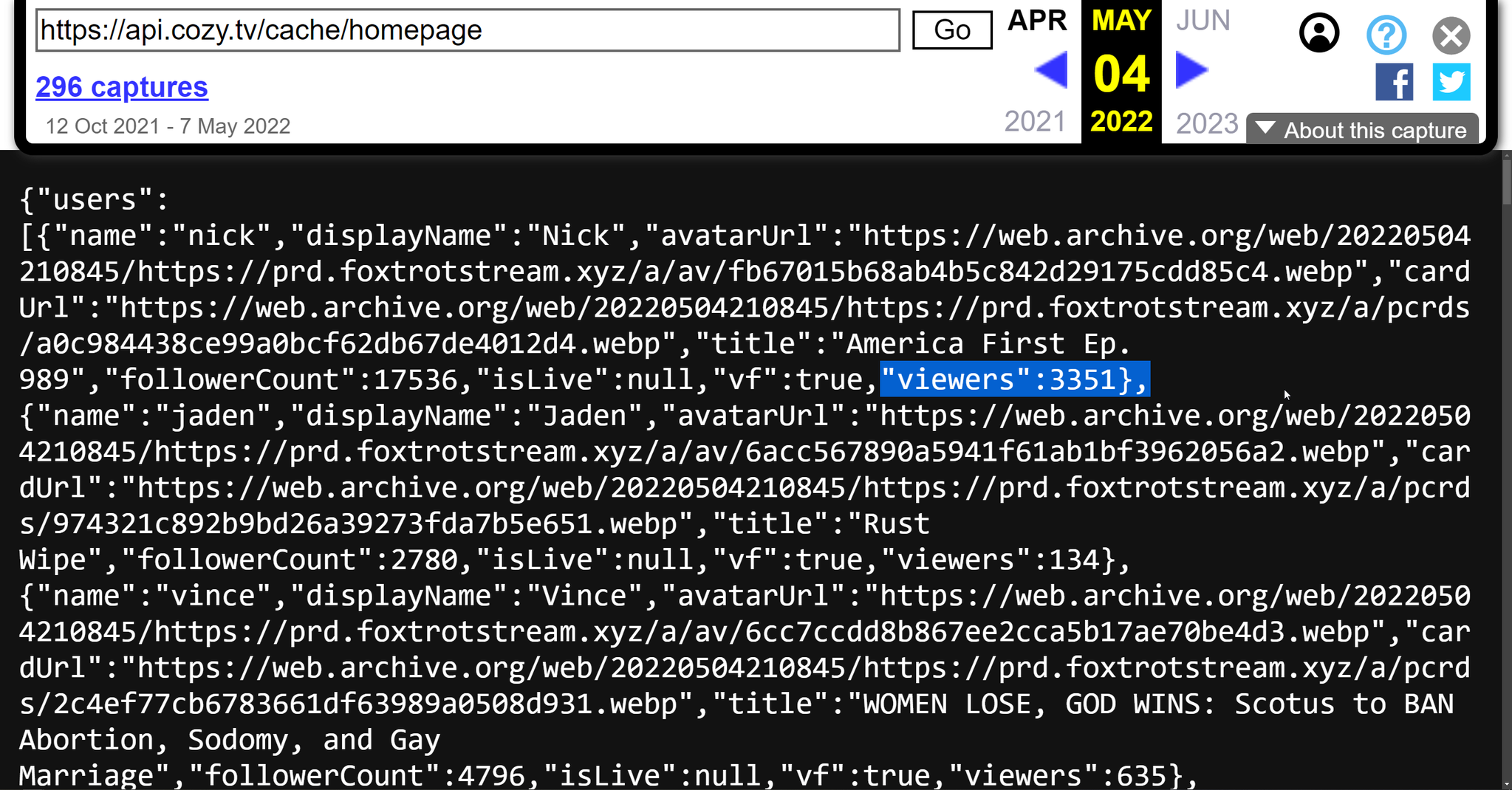Go to next capture with right arrow
1512x790 pixels.
click(1191, 70)
